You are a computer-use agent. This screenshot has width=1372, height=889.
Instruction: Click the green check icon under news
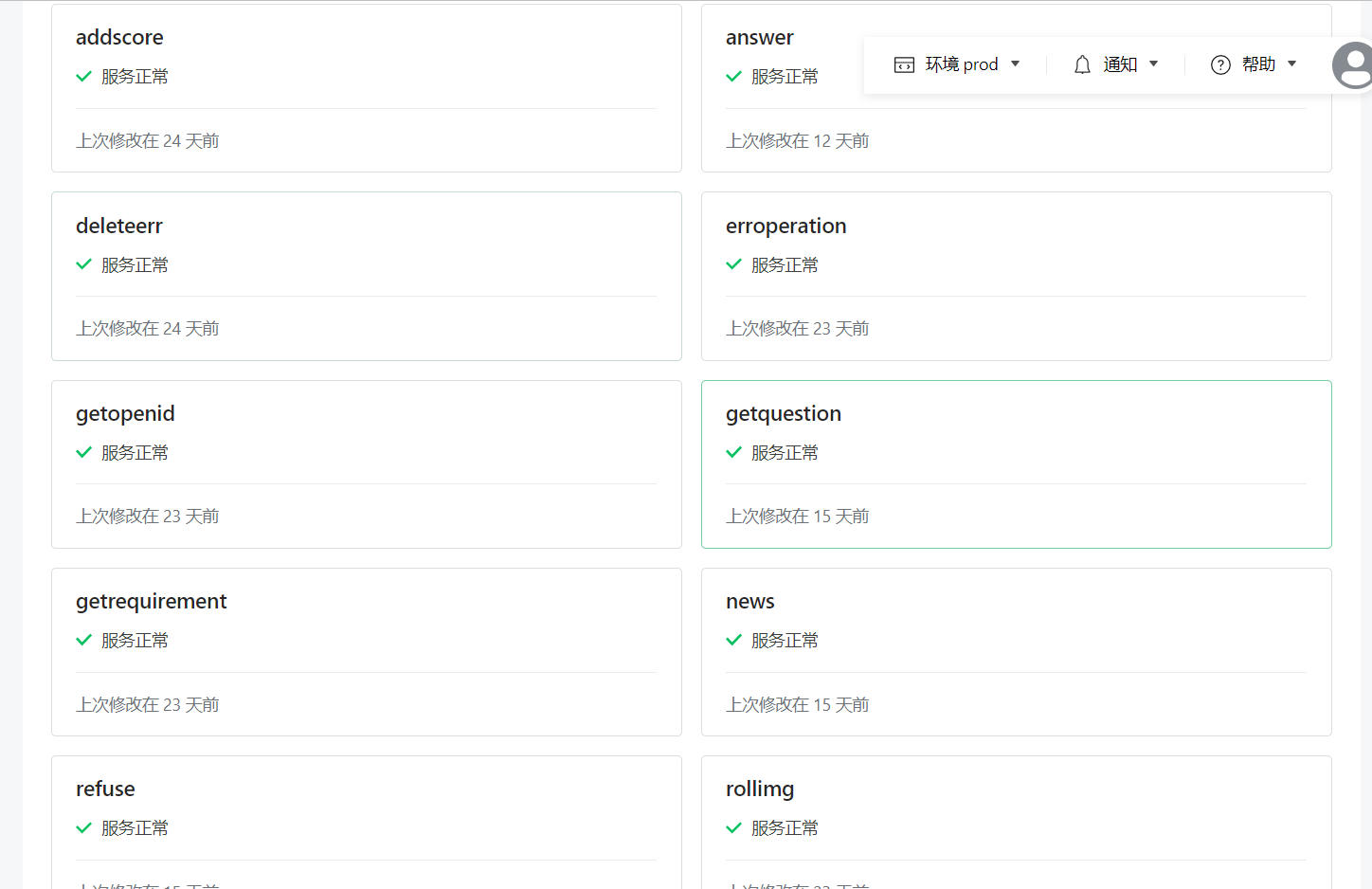(x=733, y=640)
